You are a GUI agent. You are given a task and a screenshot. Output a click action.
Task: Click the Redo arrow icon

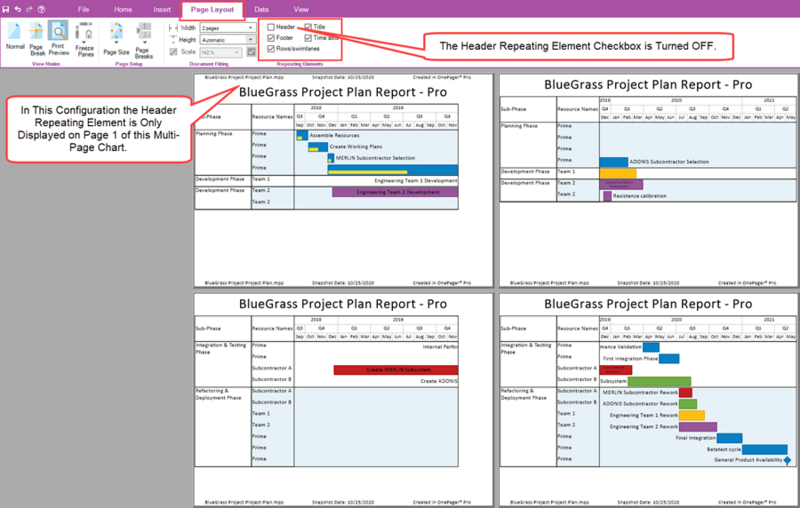(x=30, y=9)
